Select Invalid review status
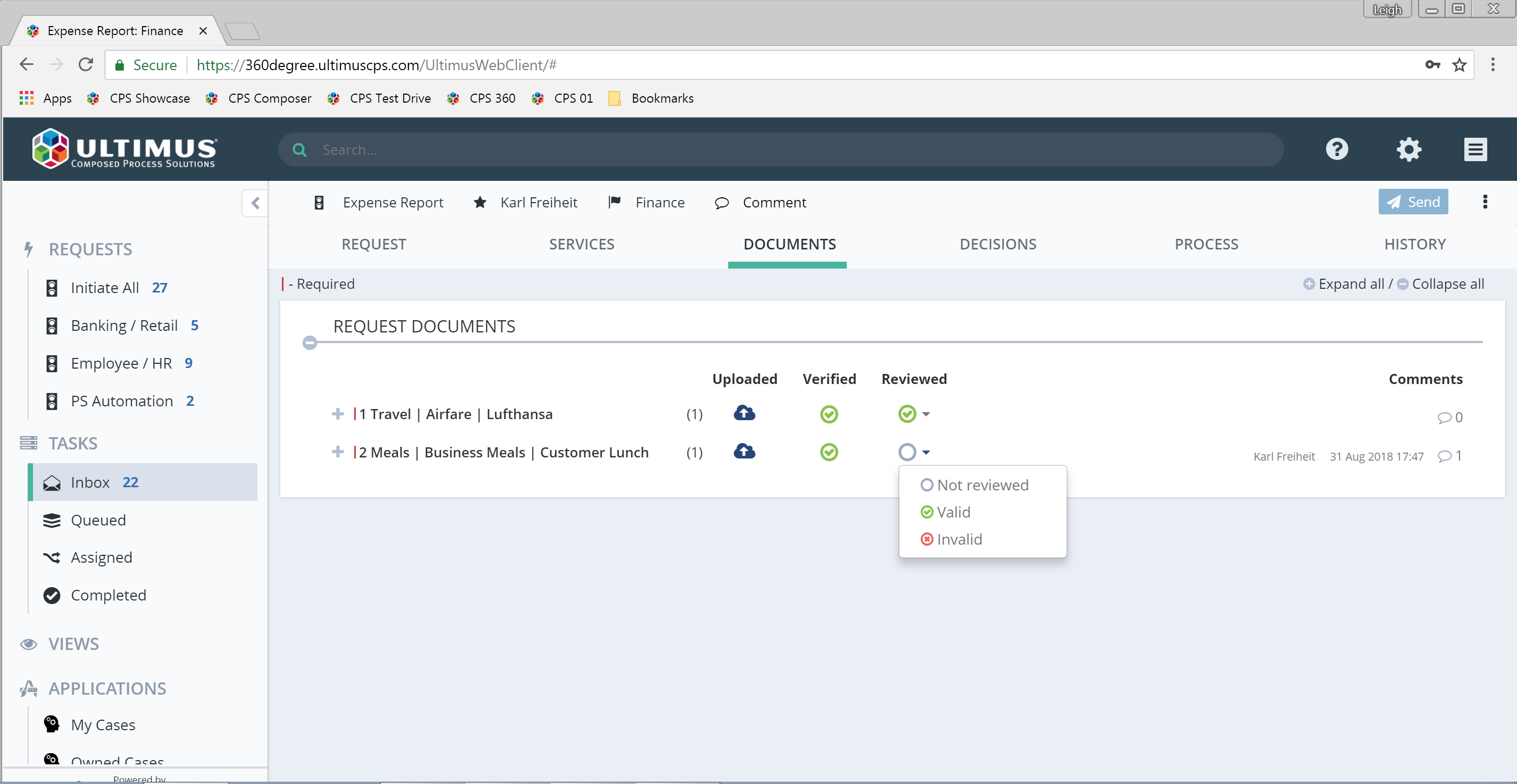Screen dimensions: 1517x784 pos(951,539)
